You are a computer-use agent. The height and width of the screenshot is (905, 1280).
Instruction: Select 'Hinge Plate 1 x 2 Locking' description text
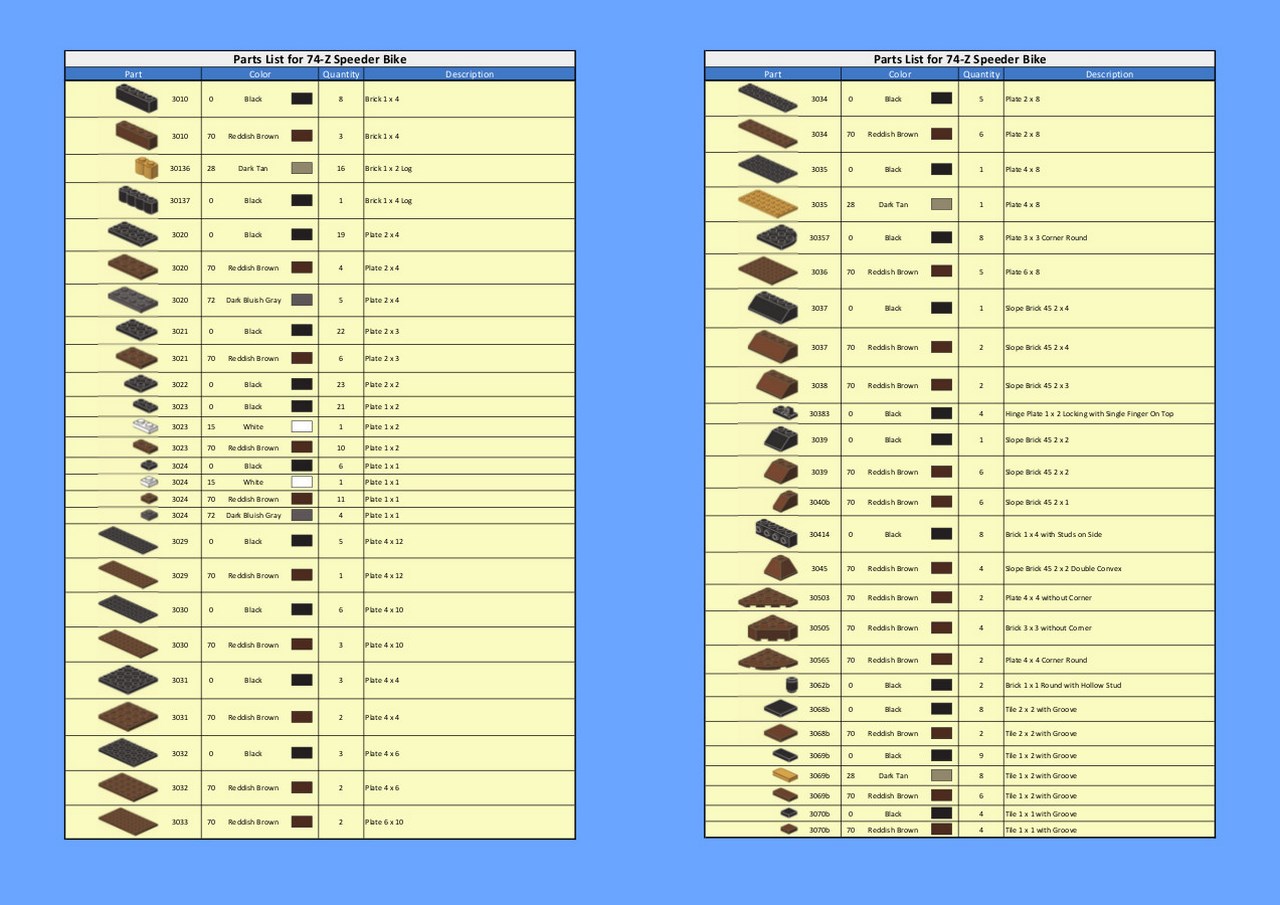pos(1089,414)
